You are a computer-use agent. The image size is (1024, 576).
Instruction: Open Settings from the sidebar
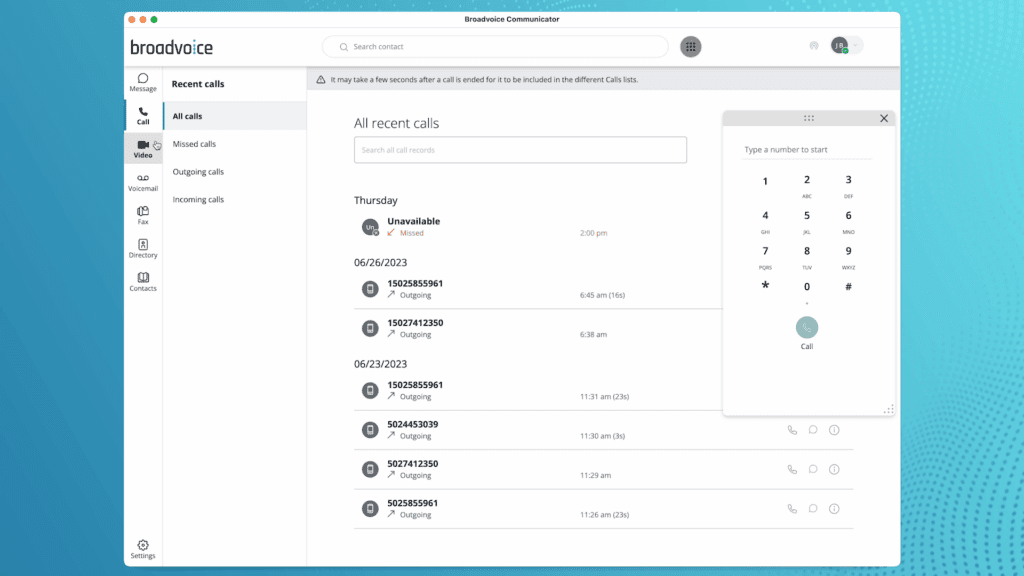(x=142, y=548)
